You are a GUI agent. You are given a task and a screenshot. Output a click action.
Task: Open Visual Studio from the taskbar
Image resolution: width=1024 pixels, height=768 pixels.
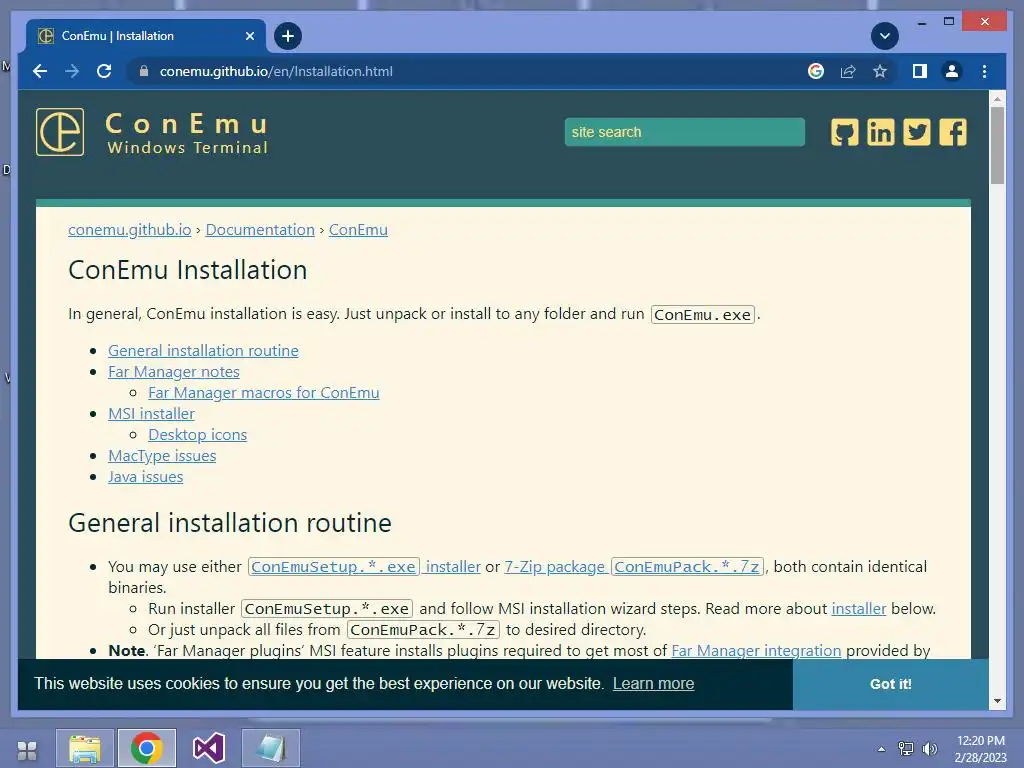click(209, 748)
